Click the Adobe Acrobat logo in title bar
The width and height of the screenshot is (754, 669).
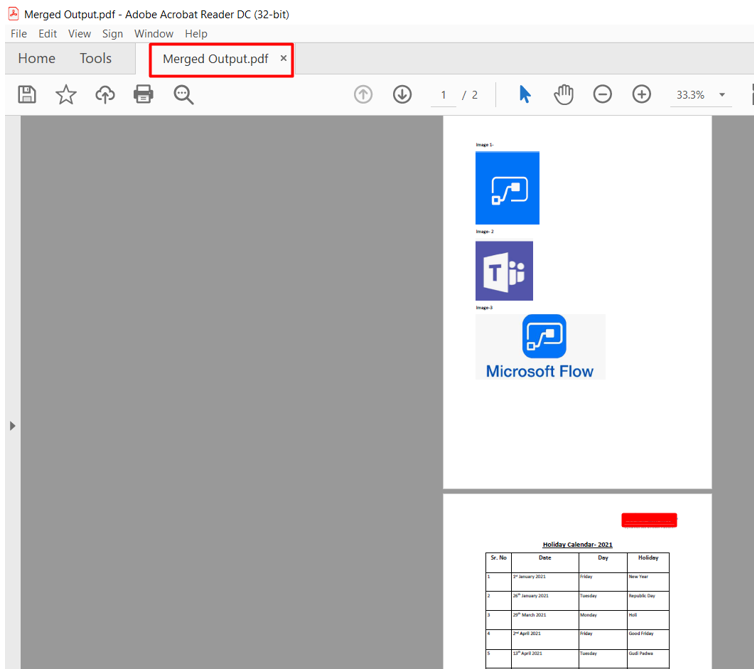pos(13,13)
